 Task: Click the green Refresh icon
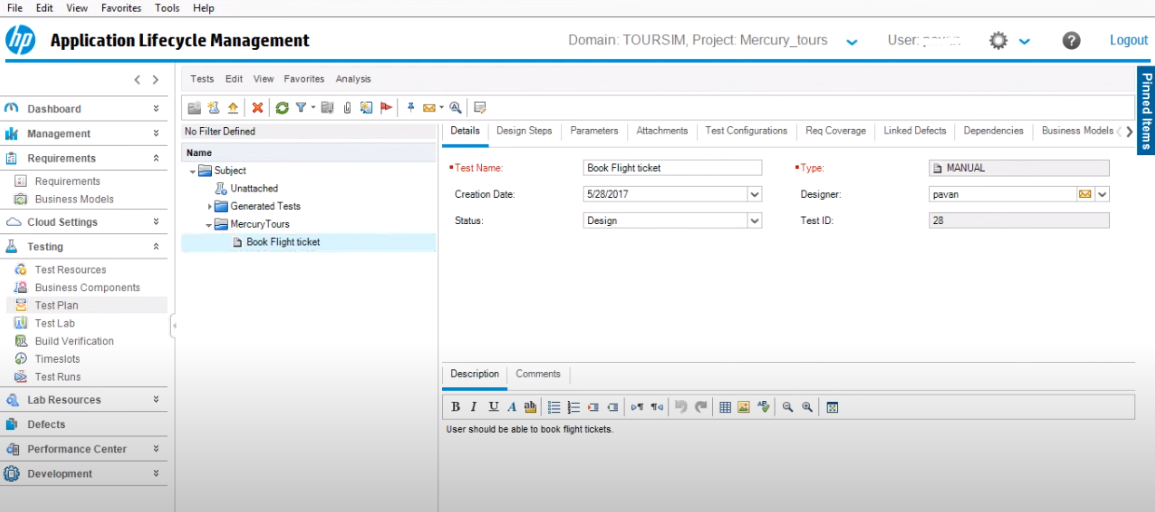282,108
